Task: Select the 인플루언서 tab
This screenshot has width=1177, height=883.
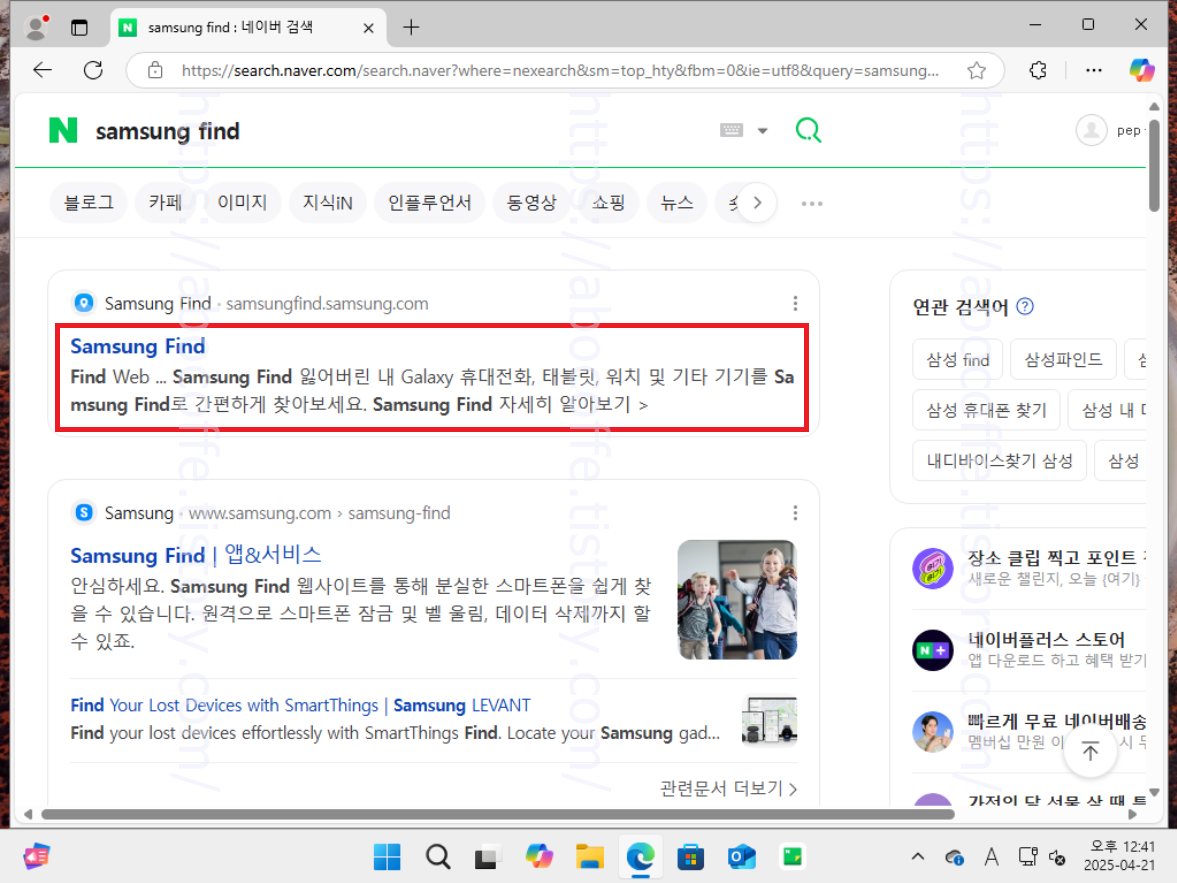Action: [x=429, y=203]
